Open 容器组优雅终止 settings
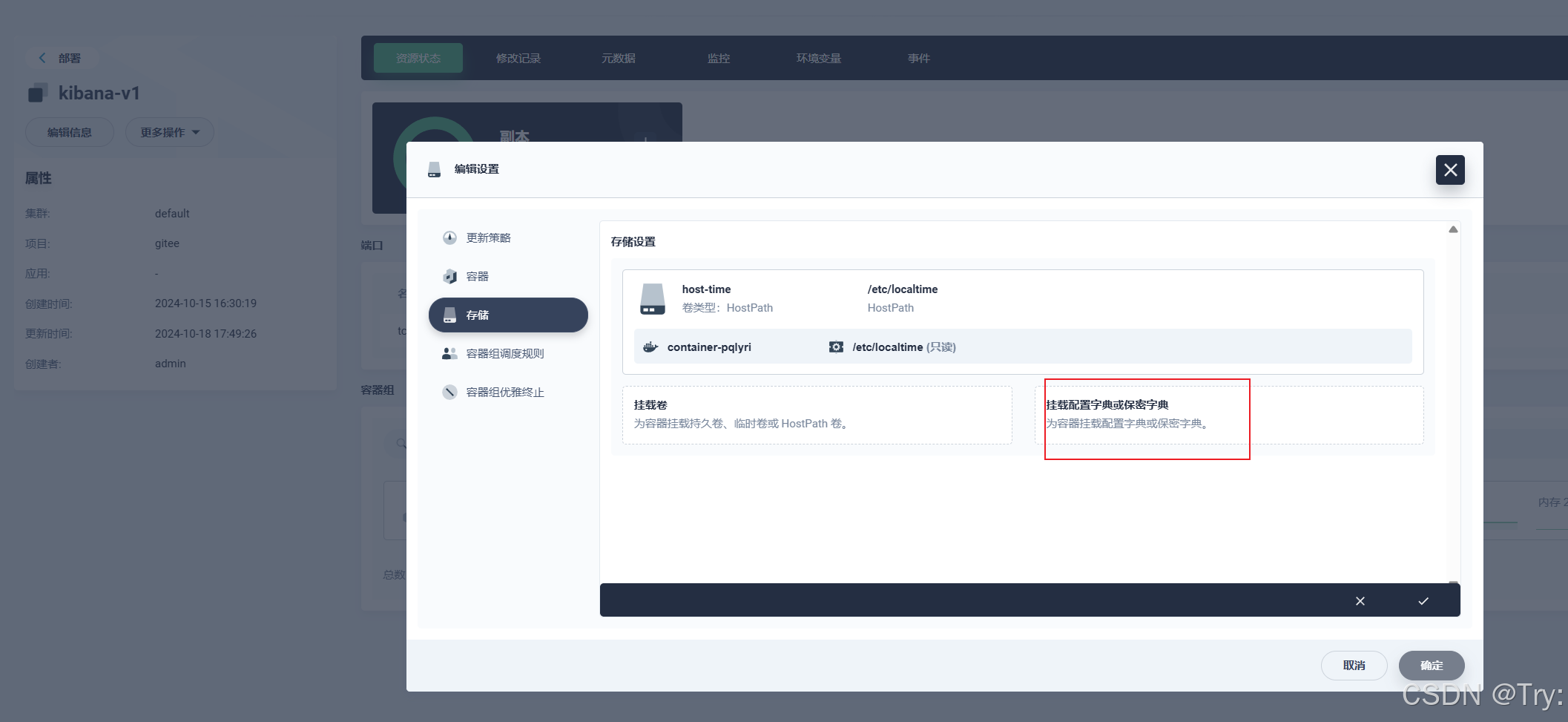This screenshot has height=722, width=1568. pyautogui.click(x=508, y=392)
